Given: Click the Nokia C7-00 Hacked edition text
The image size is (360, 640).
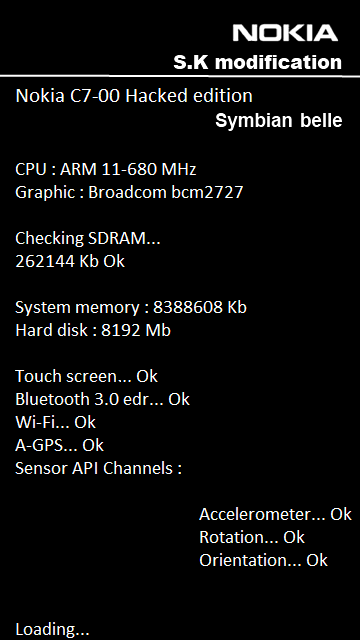Looking at the screenshot, I should 134,96.
